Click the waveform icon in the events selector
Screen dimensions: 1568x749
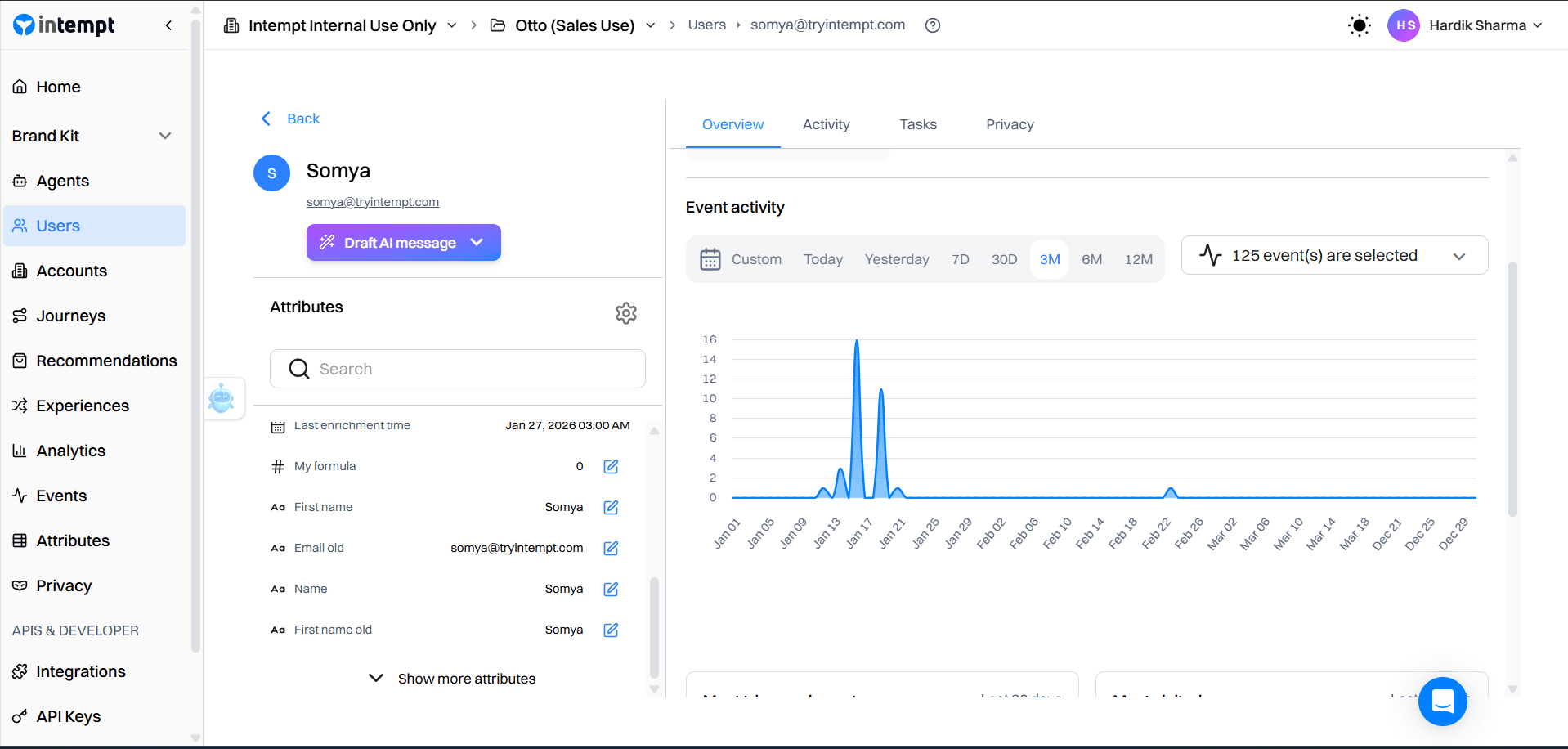[x=1210, y=255]
